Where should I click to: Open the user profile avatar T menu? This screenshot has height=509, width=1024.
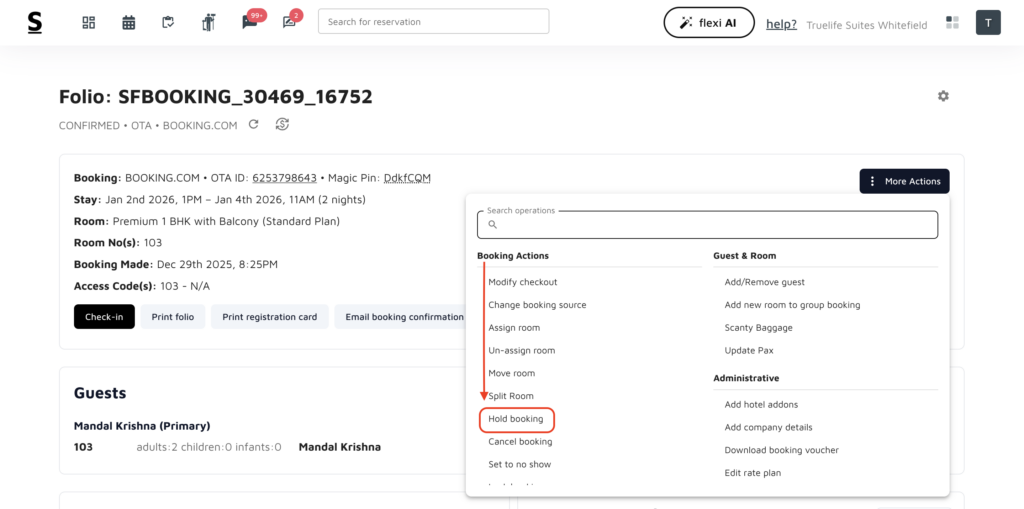[988, 23]
